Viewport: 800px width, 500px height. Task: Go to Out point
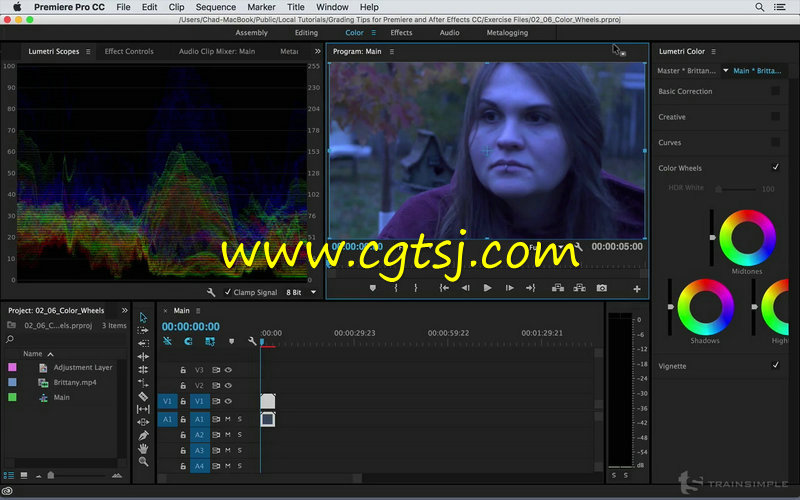click(x=531, y=288)
